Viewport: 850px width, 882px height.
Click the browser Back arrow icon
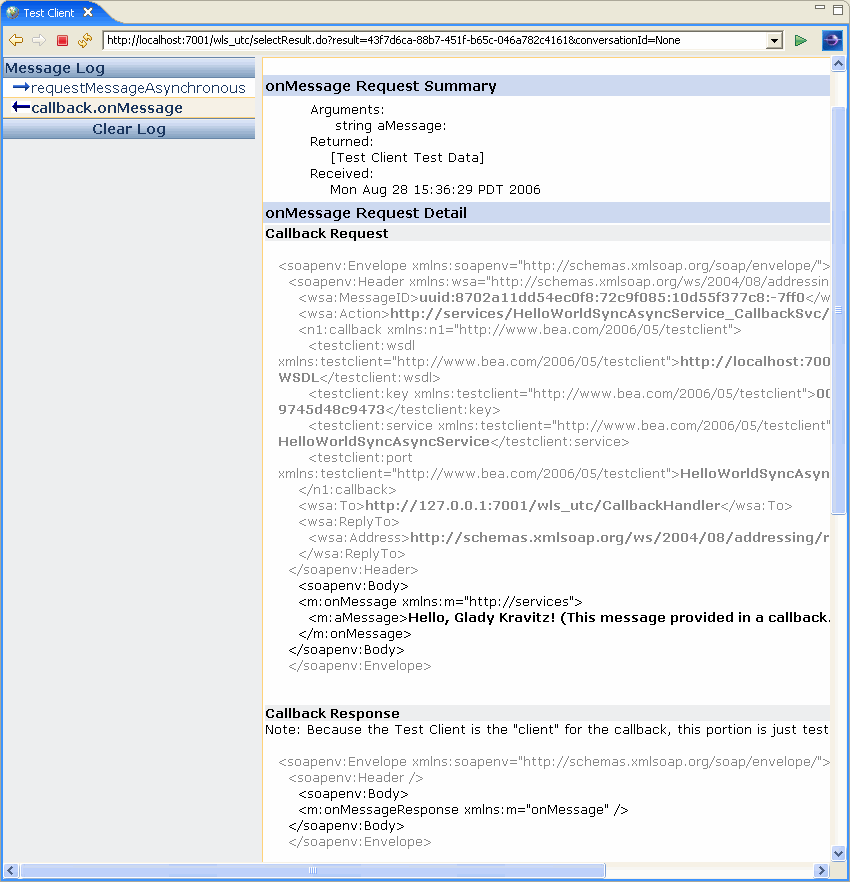click(x=16, y=40)
